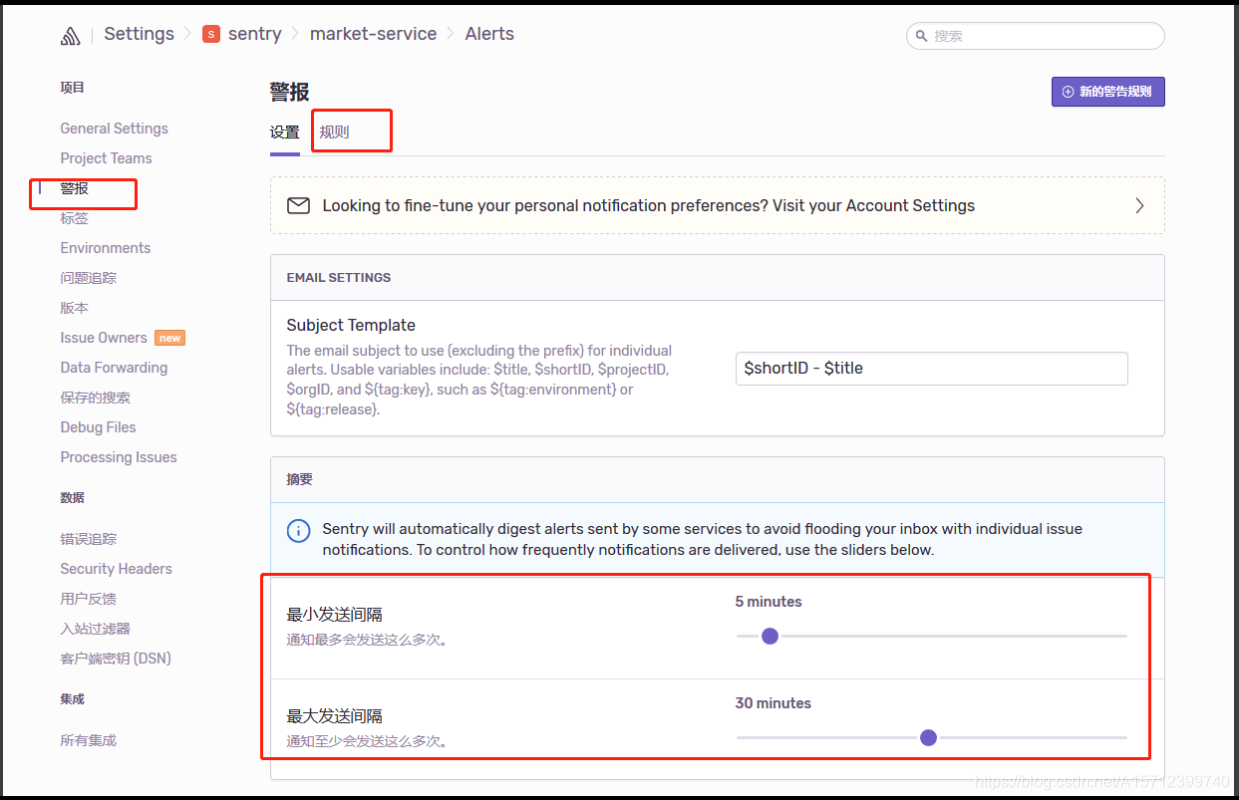Screen dimensions: 1239x800
Task: Open 问题追踪 in the sidebar
Action: [89, 278]
